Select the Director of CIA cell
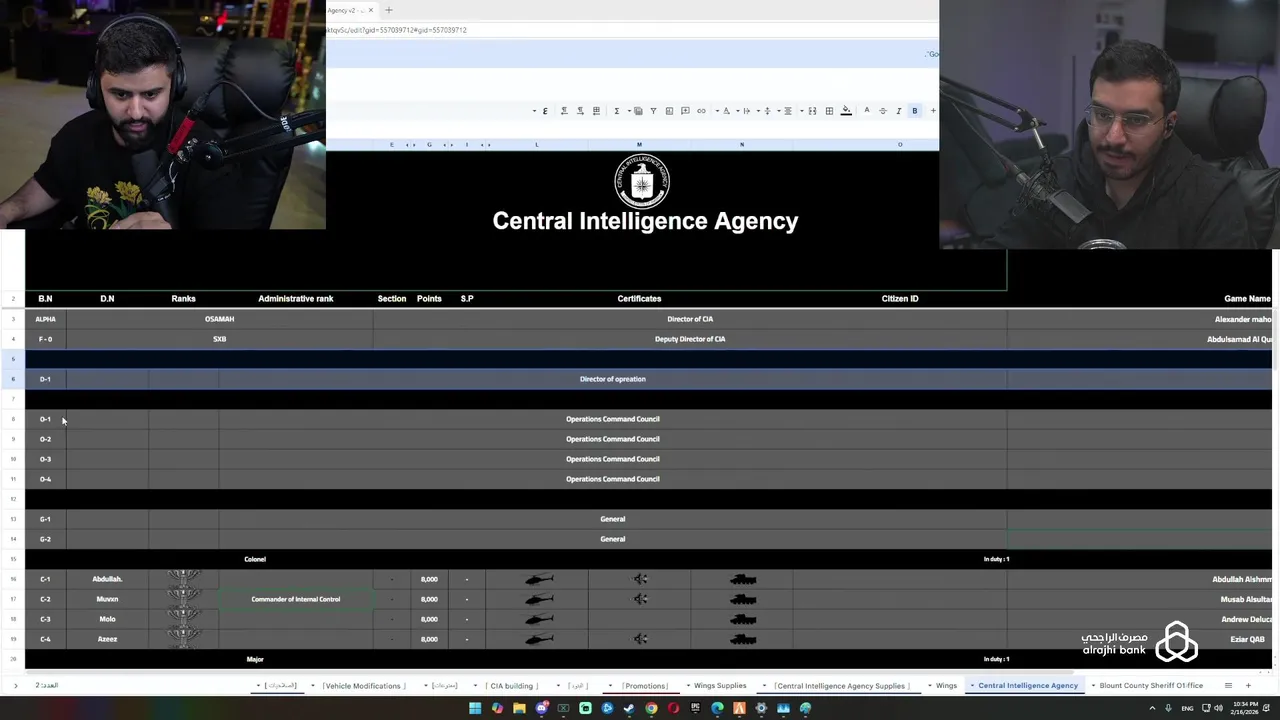Viewport: 1280px width, 720px height. coord(690,319)
